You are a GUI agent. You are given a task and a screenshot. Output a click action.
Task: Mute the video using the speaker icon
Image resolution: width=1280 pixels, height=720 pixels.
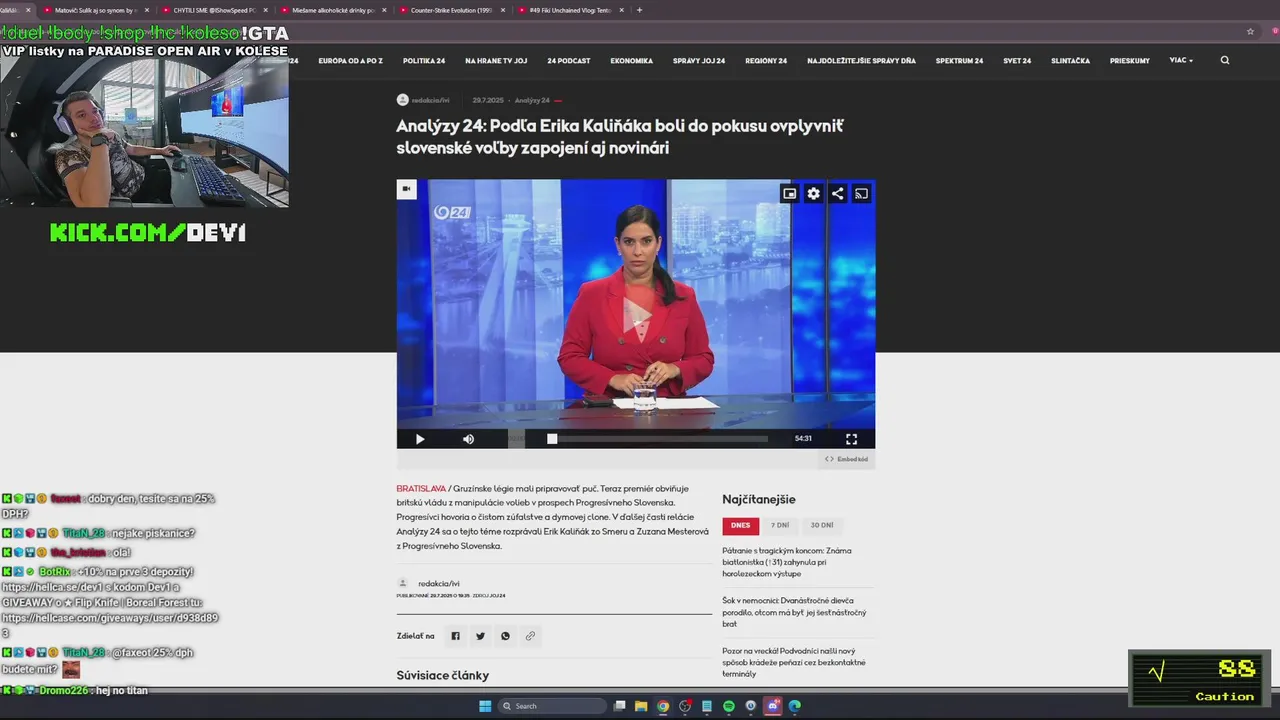pos(468,439)
